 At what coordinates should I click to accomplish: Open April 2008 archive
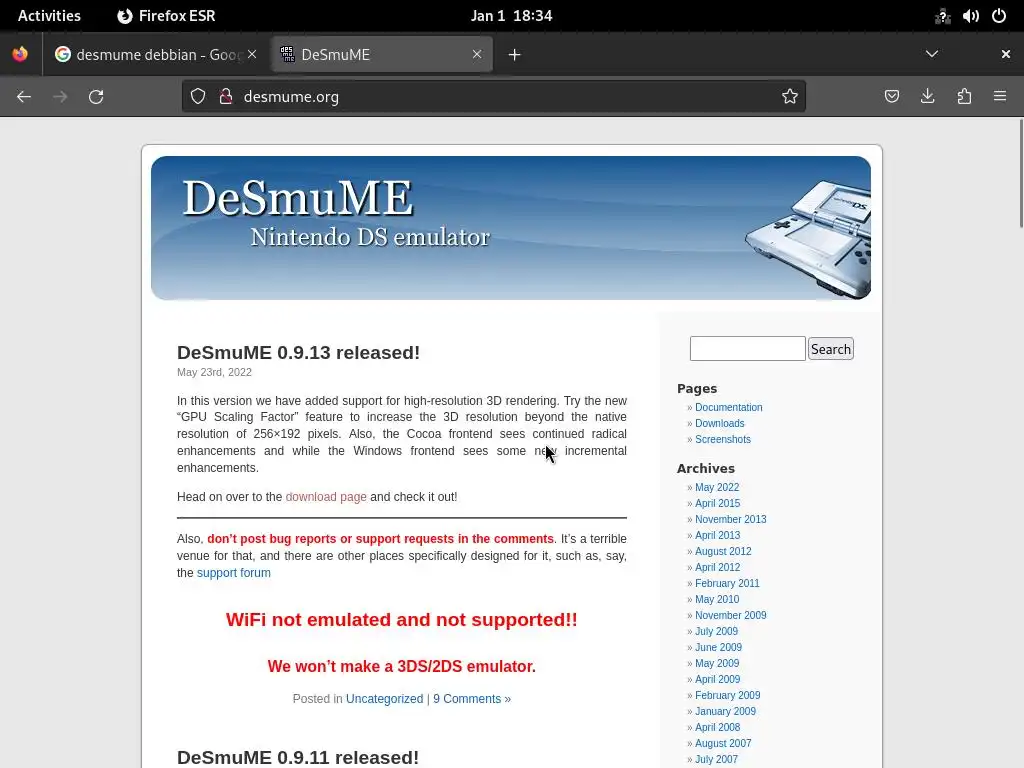tap(717, 727)
